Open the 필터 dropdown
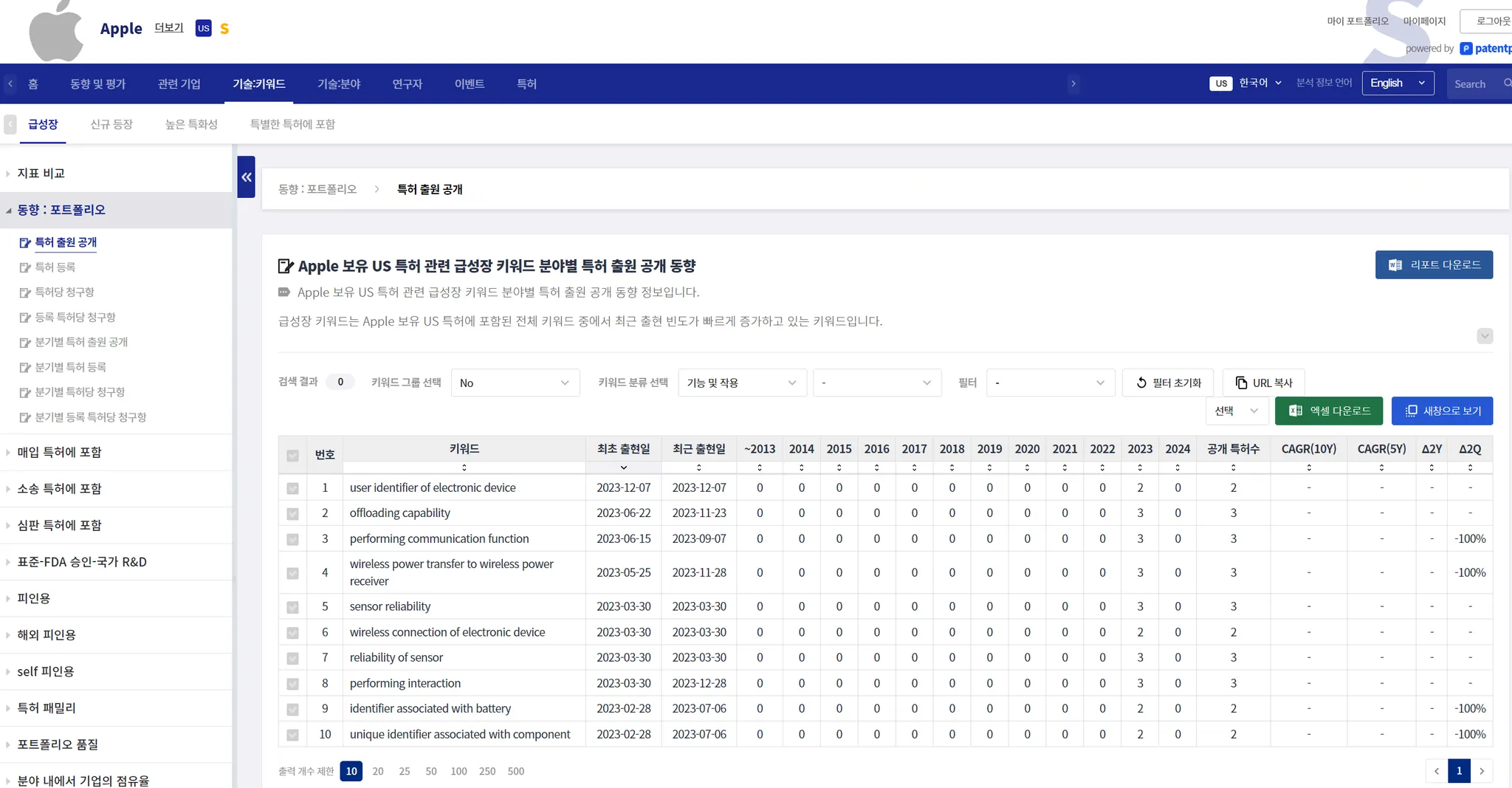Screen dimensions: 1512x788 click(x=1050, y=383)
